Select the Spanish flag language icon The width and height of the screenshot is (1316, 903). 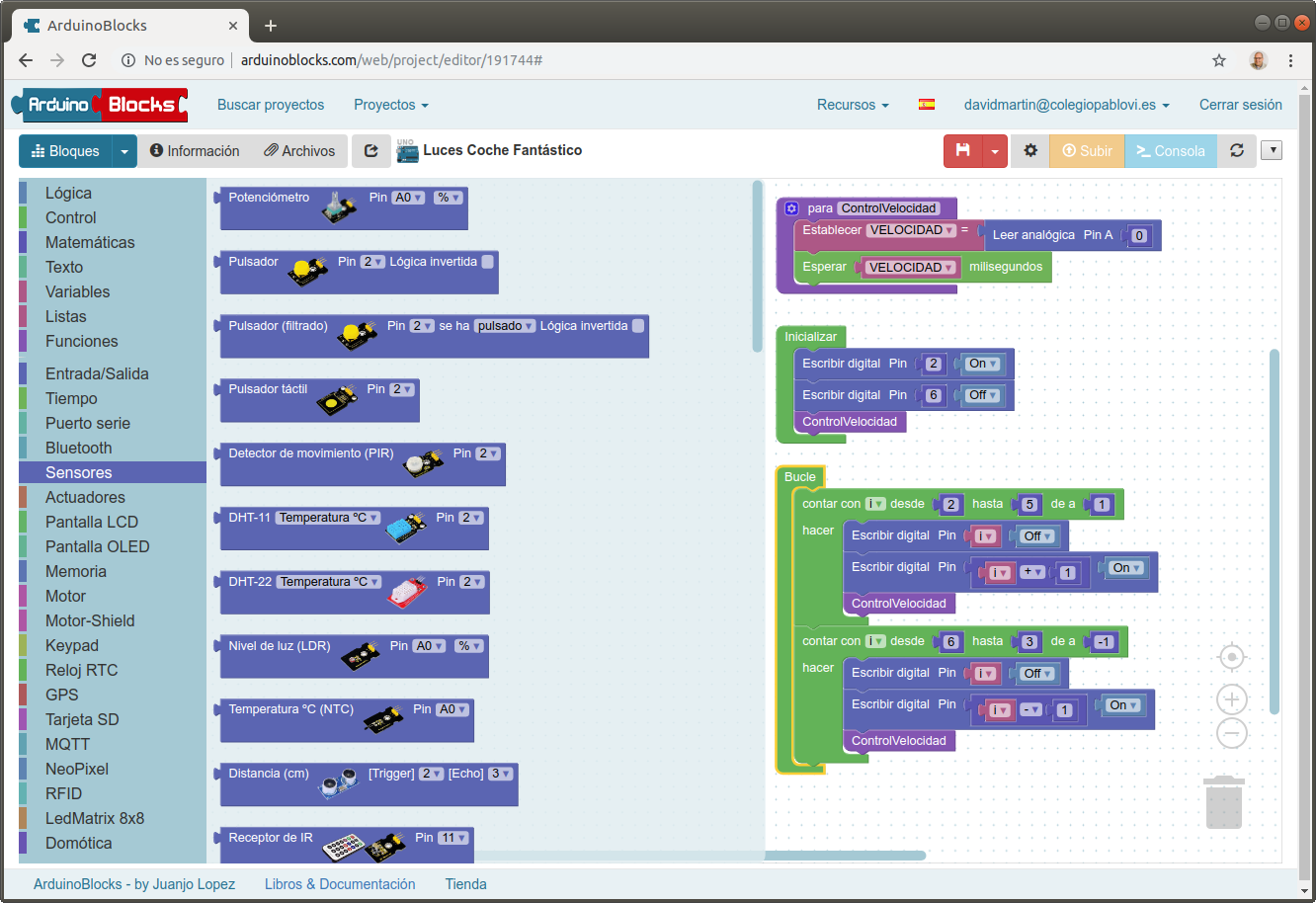coord(926,104)
